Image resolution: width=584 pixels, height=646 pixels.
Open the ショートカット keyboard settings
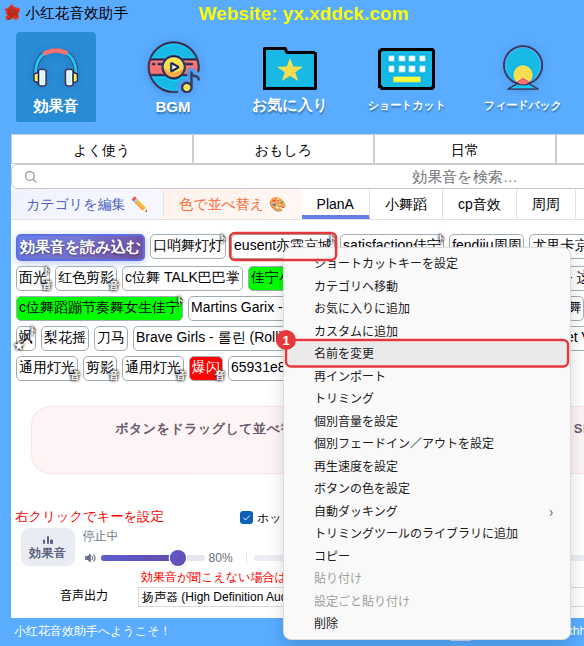[406, 80]
